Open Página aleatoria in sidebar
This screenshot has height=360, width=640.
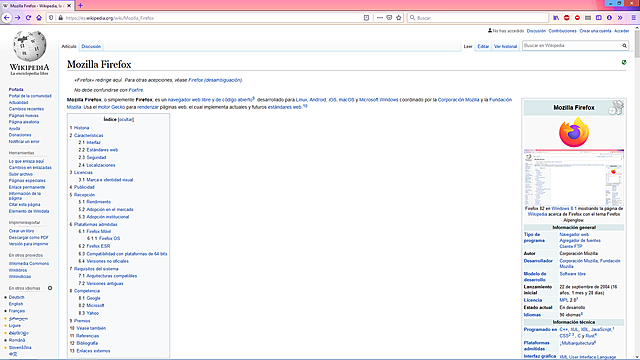[24, 122]
